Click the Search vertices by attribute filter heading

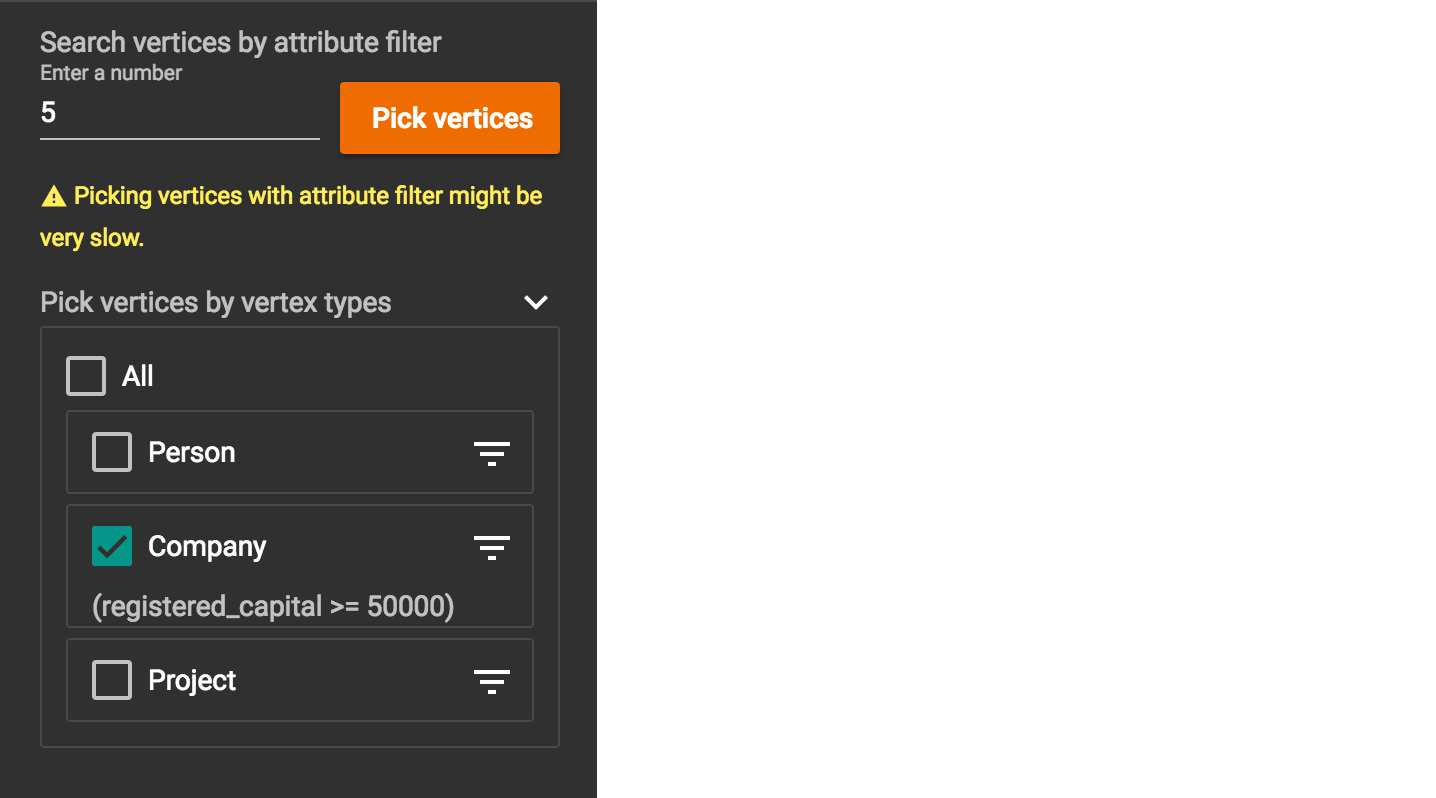point(241,42)
